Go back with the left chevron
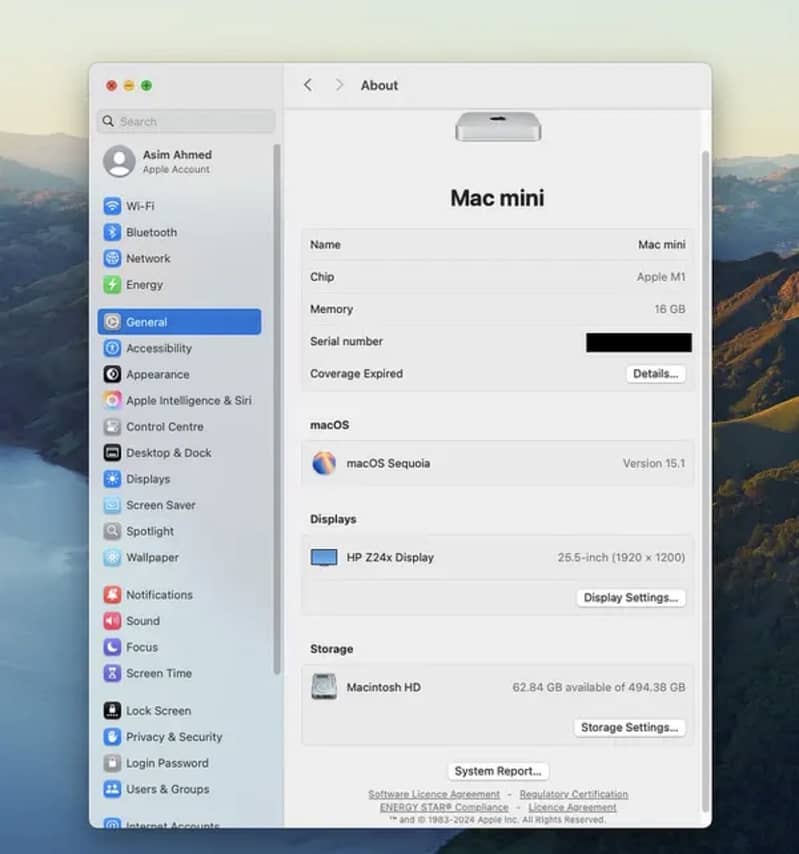This screenshot has height=854, width=799. pyautogui.click(x=308, y=85)
